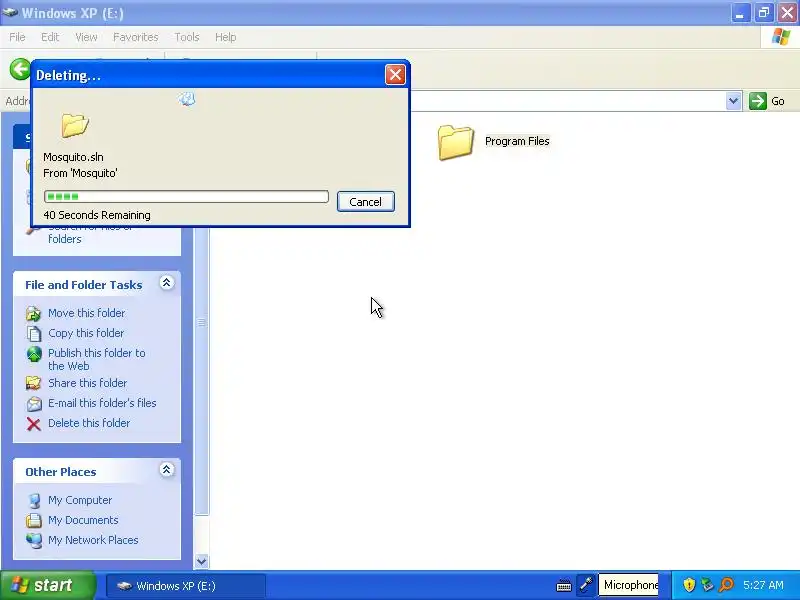Click the My Documents icon
The height and width of the screenshot is (600, 800).
point(34,520)
